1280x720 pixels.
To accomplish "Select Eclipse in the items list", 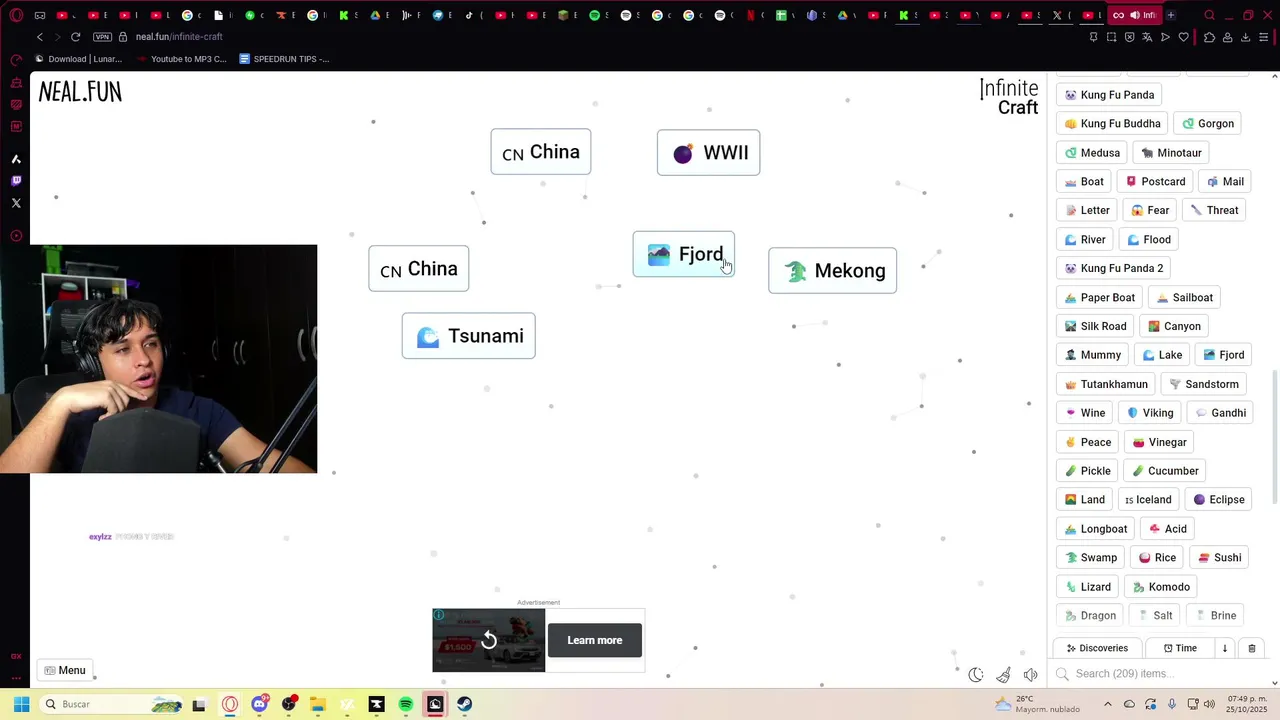I will point(1219,500).
